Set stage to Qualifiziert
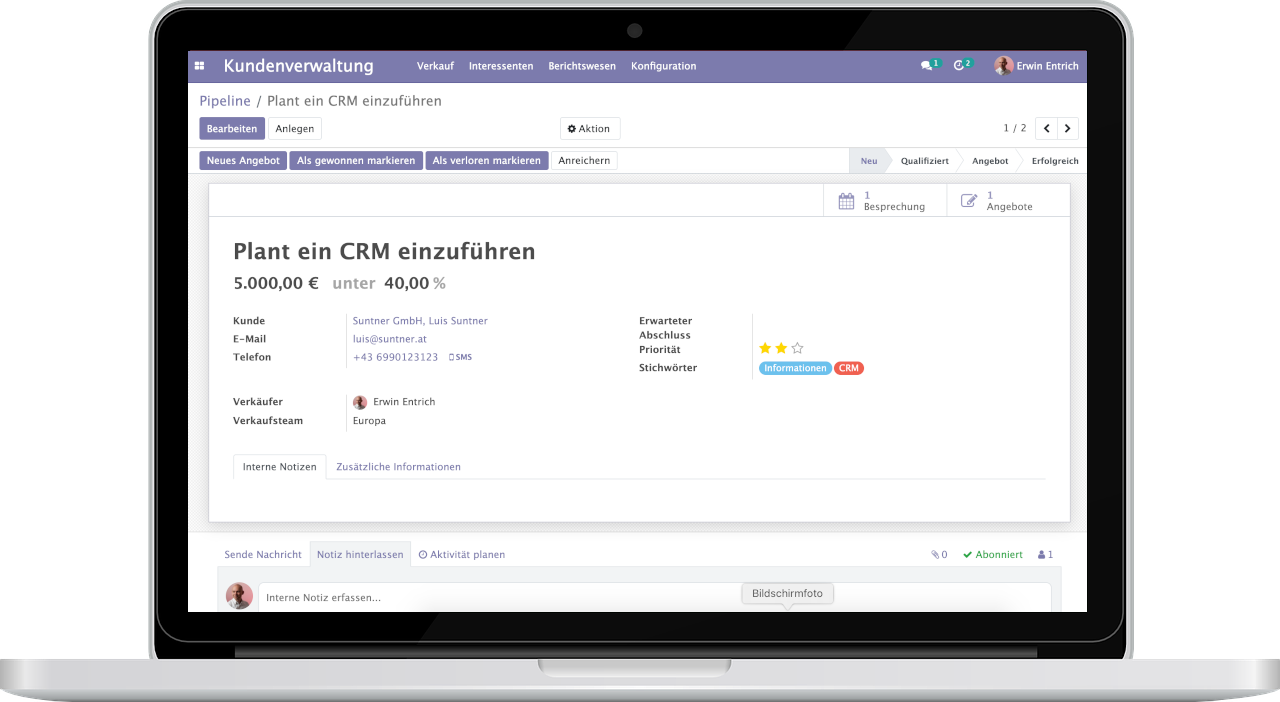This screenshot has width=1280, height=702. [924, 160]
